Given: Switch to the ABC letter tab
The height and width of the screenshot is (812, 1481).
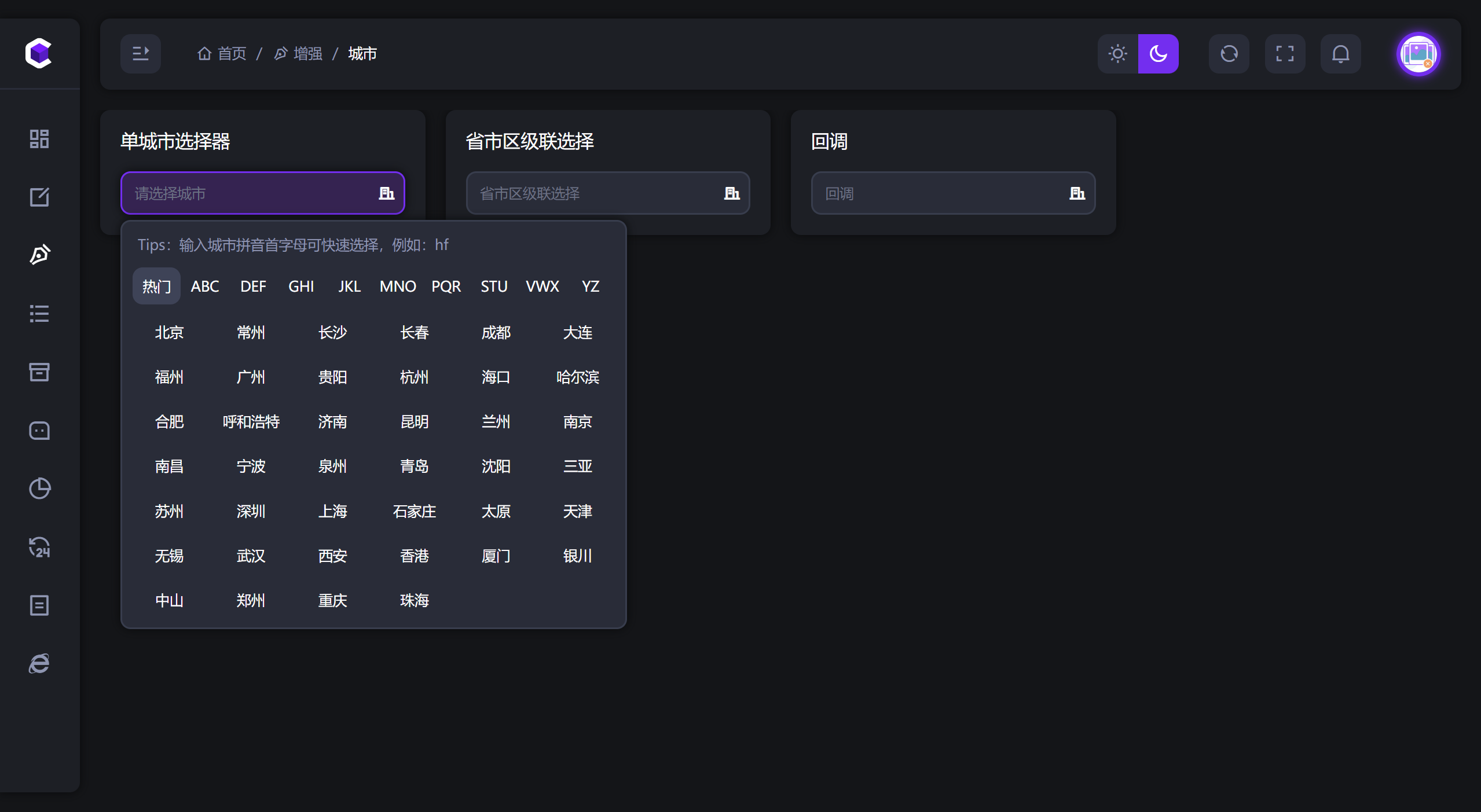Looking at the screenshot, I should coord(204,285).
